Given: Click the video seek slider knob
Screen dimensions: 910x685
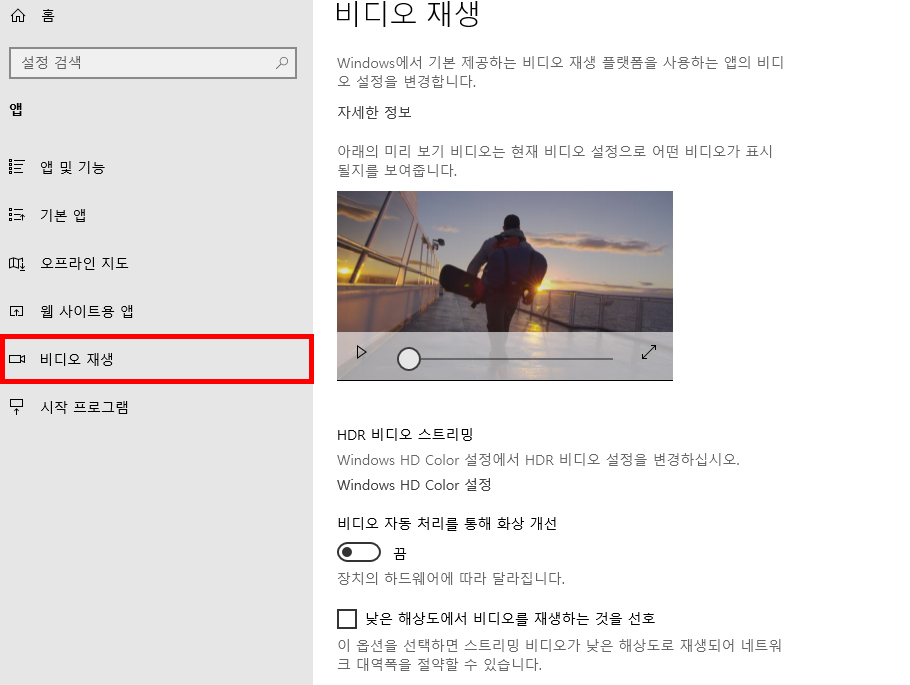Looking at the screenshot, I should 409,359.
